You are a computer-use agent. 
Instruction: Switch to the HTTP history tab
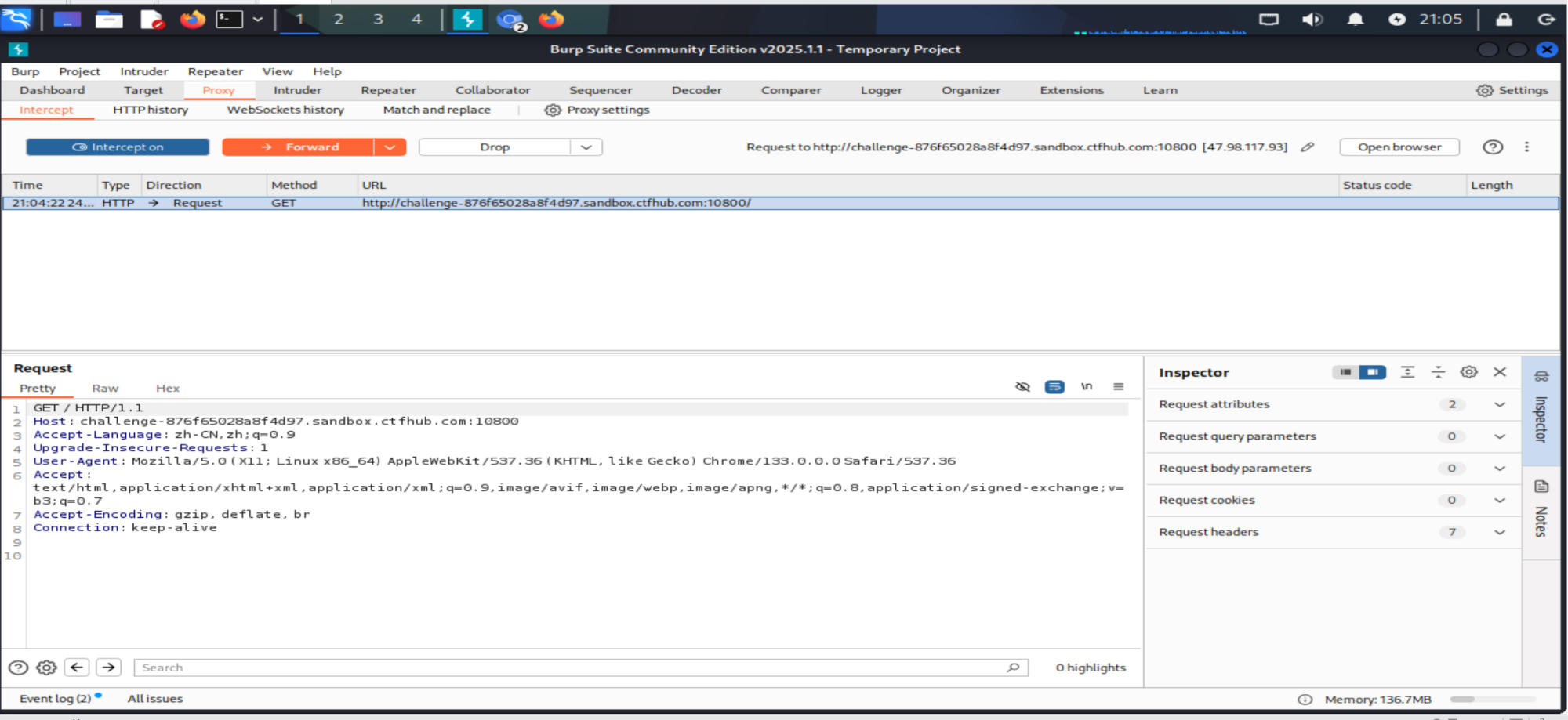pos(151,110)
